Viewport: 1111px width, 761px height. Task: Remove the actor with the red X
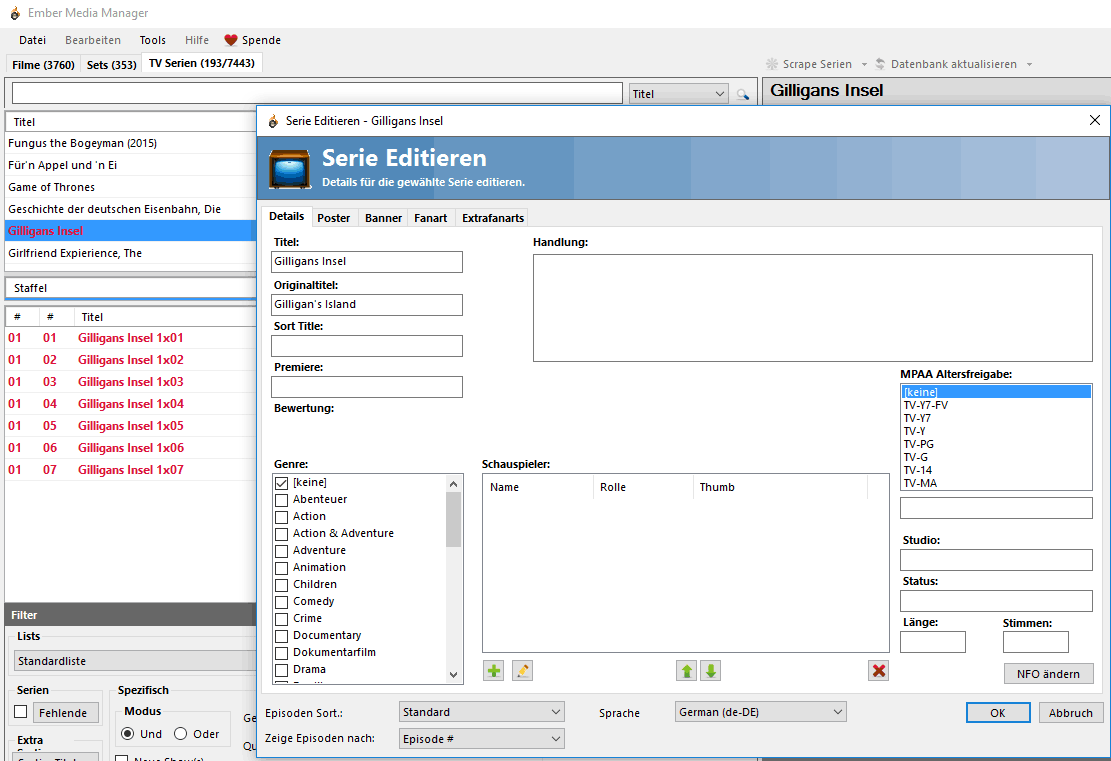[x=879, y=670]
